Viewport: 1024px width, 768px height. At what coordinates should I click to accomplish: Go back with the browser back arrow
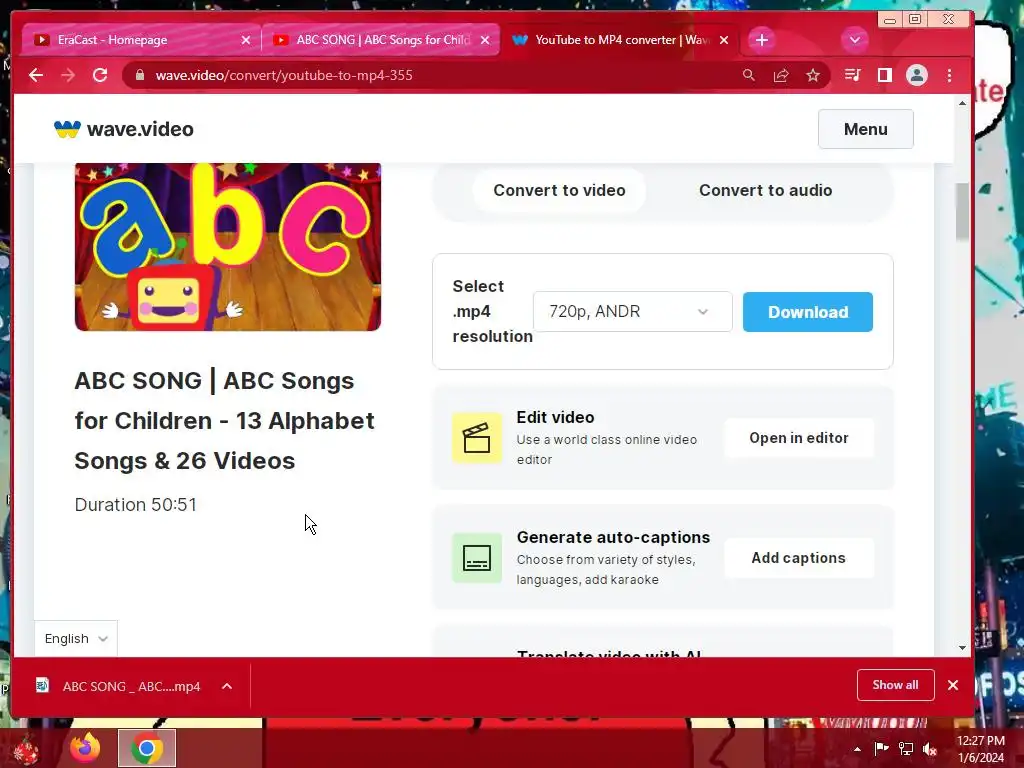36,75
